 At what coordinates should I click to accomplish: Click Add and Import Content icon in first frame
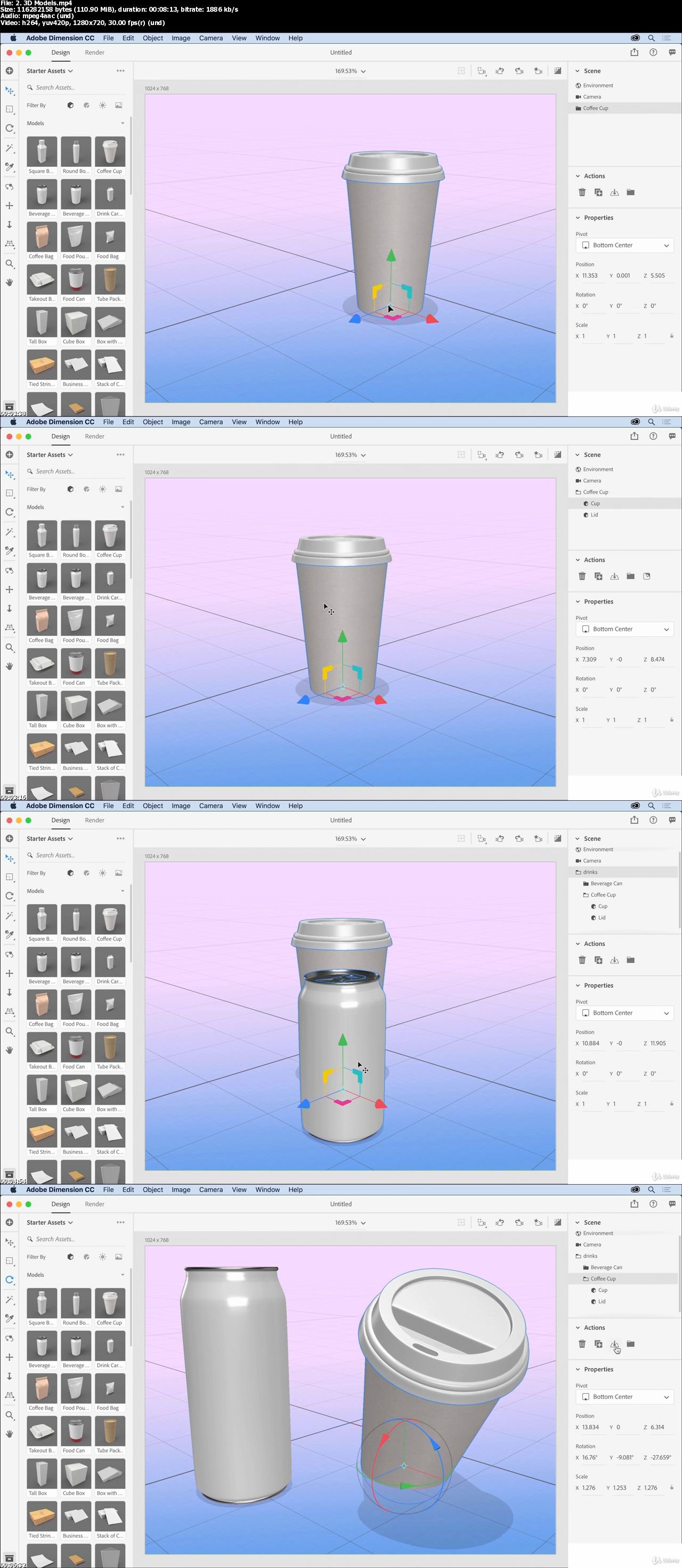pyautogui.click(x=9, y=70)
